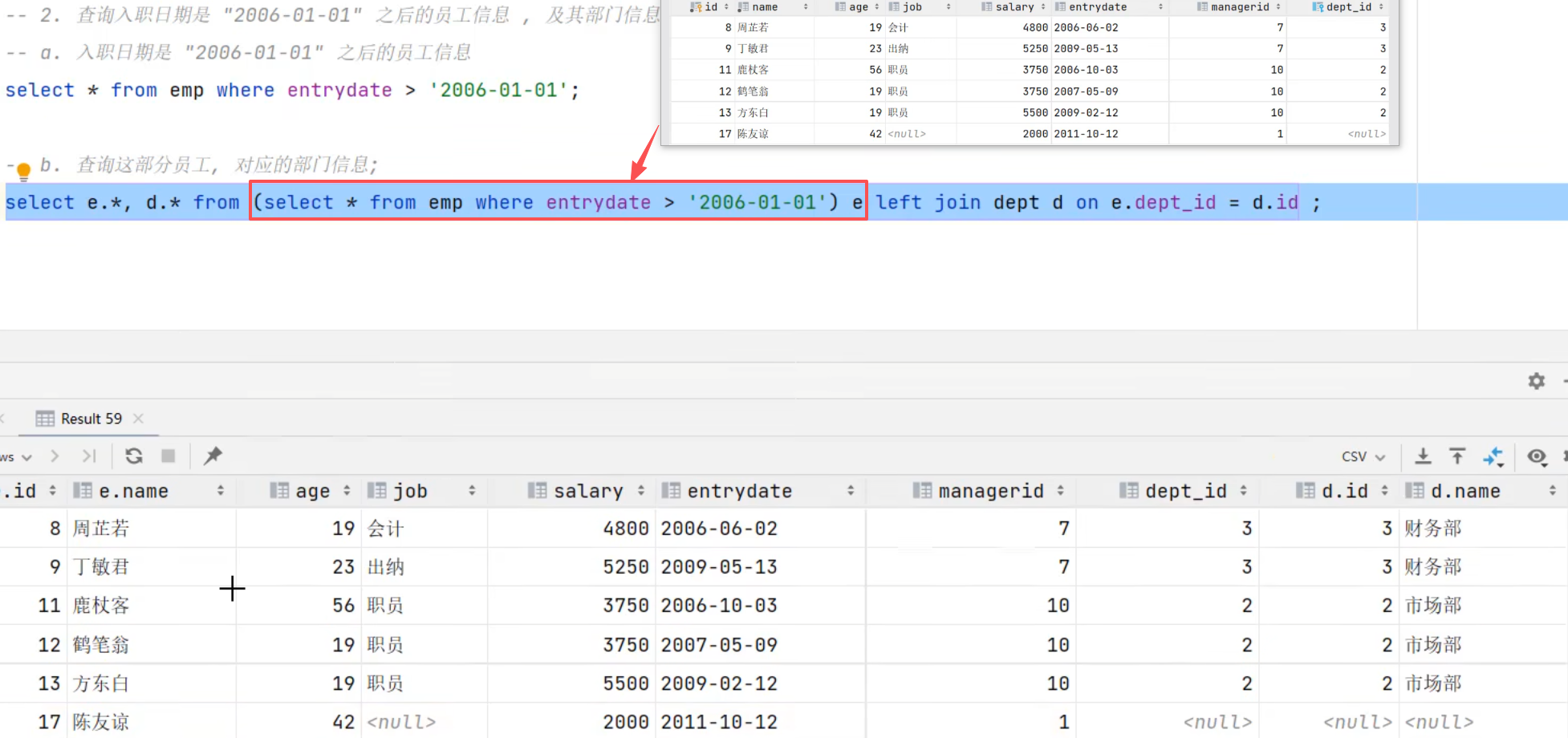1568x738 pixels.
Task: Stop the running query with the stop icon
Action: 168,456
